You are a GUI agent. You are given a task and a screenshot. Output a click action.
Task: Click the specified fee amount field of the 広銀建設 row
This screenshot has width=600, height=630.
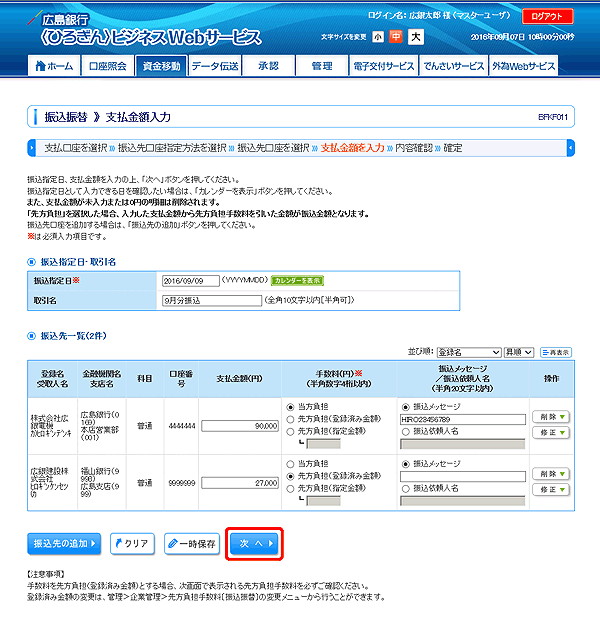tap(324, 501)
